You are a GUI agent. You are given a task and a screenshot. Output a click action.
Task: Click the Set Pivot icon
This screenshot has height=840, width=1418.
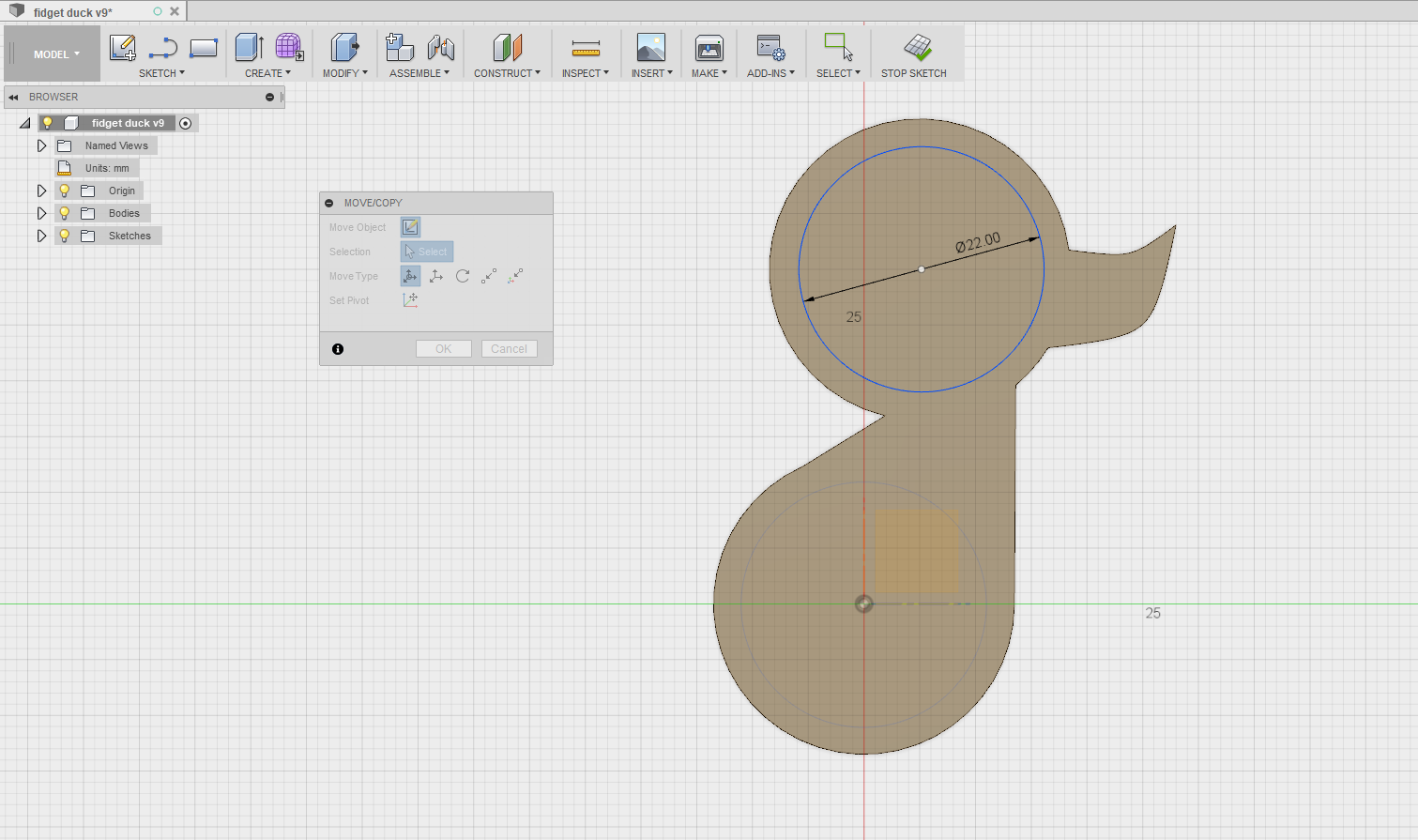click(410, 299)
